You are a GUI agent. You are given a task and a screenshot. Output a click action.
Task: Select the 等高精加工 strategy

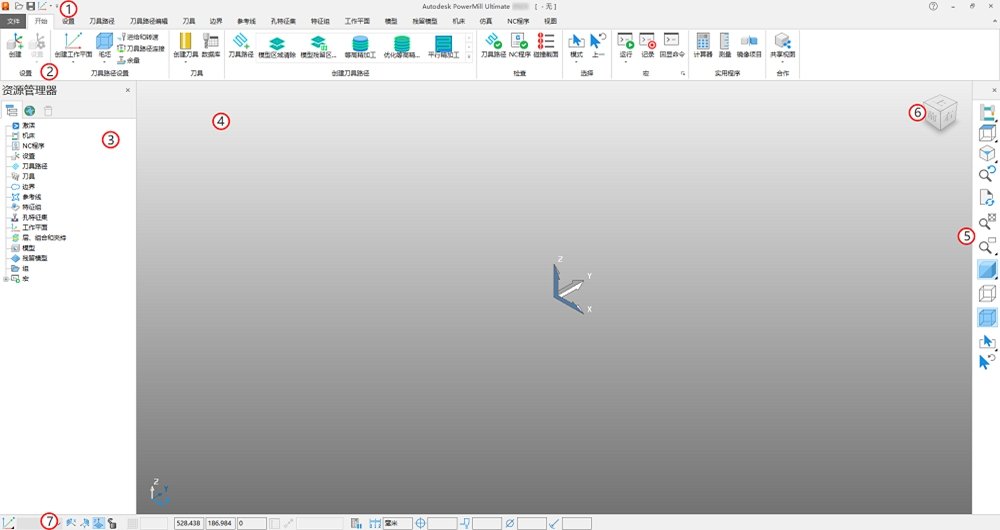point(360,47)
